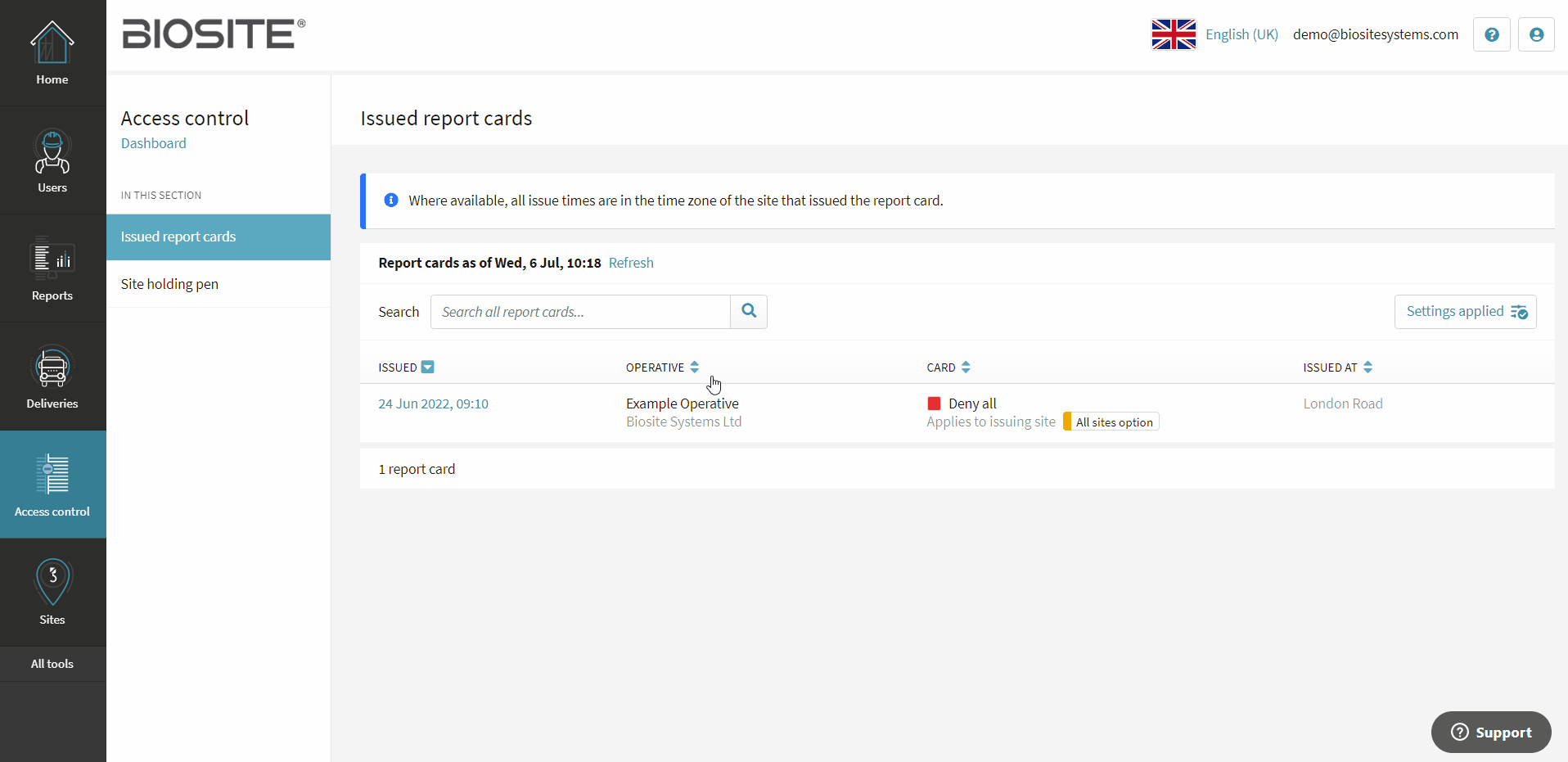Click inside the report cards search field
The height and width of the screenshot is (762, 1568).
(x=579, y=311)
